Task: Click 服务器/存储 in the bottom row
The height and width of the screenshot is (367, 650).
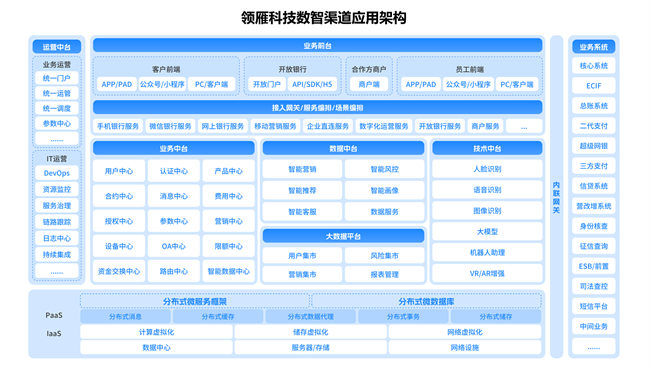Action: tap(310, 348)
